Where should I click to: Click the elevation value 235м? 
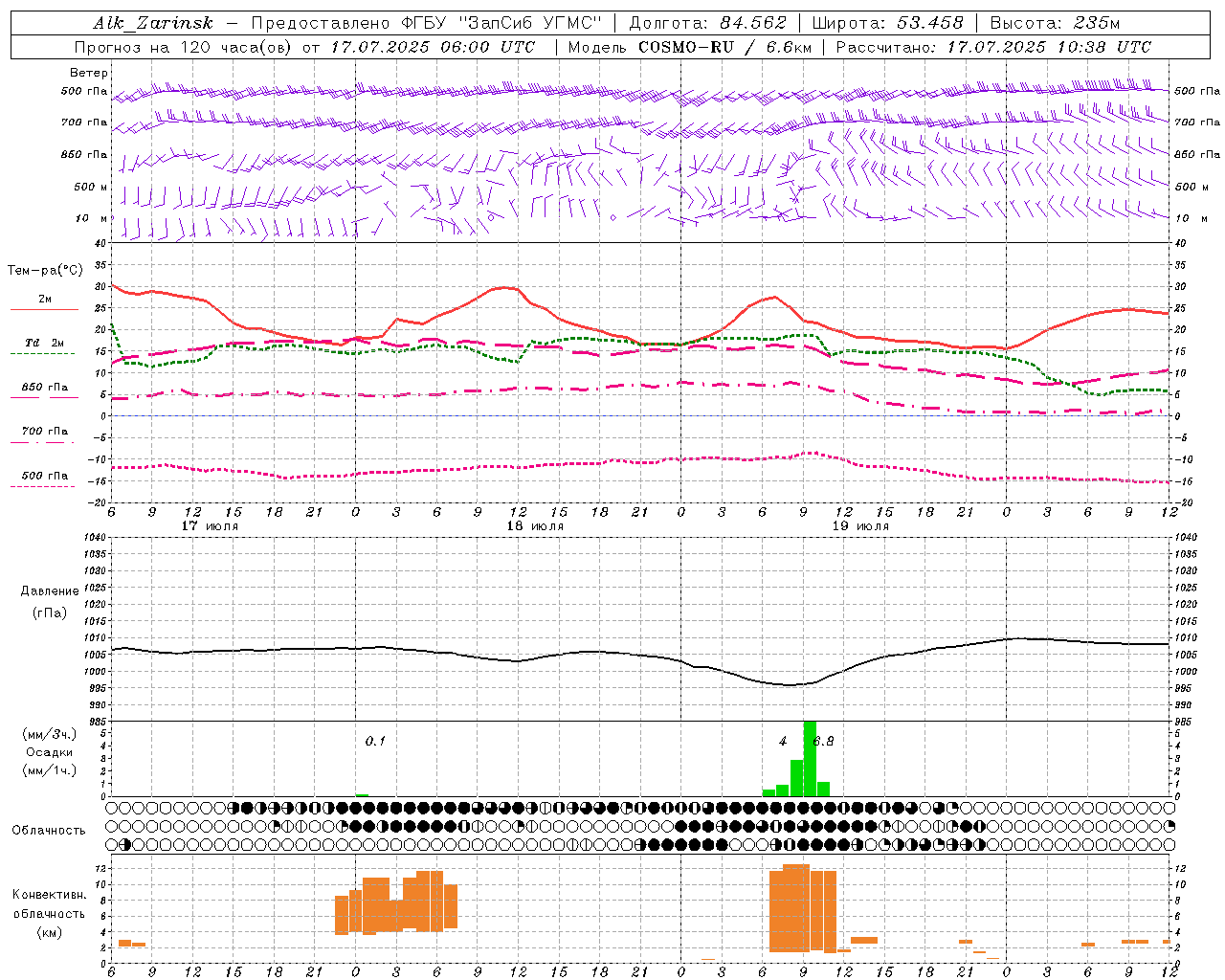click(1097, 24)
